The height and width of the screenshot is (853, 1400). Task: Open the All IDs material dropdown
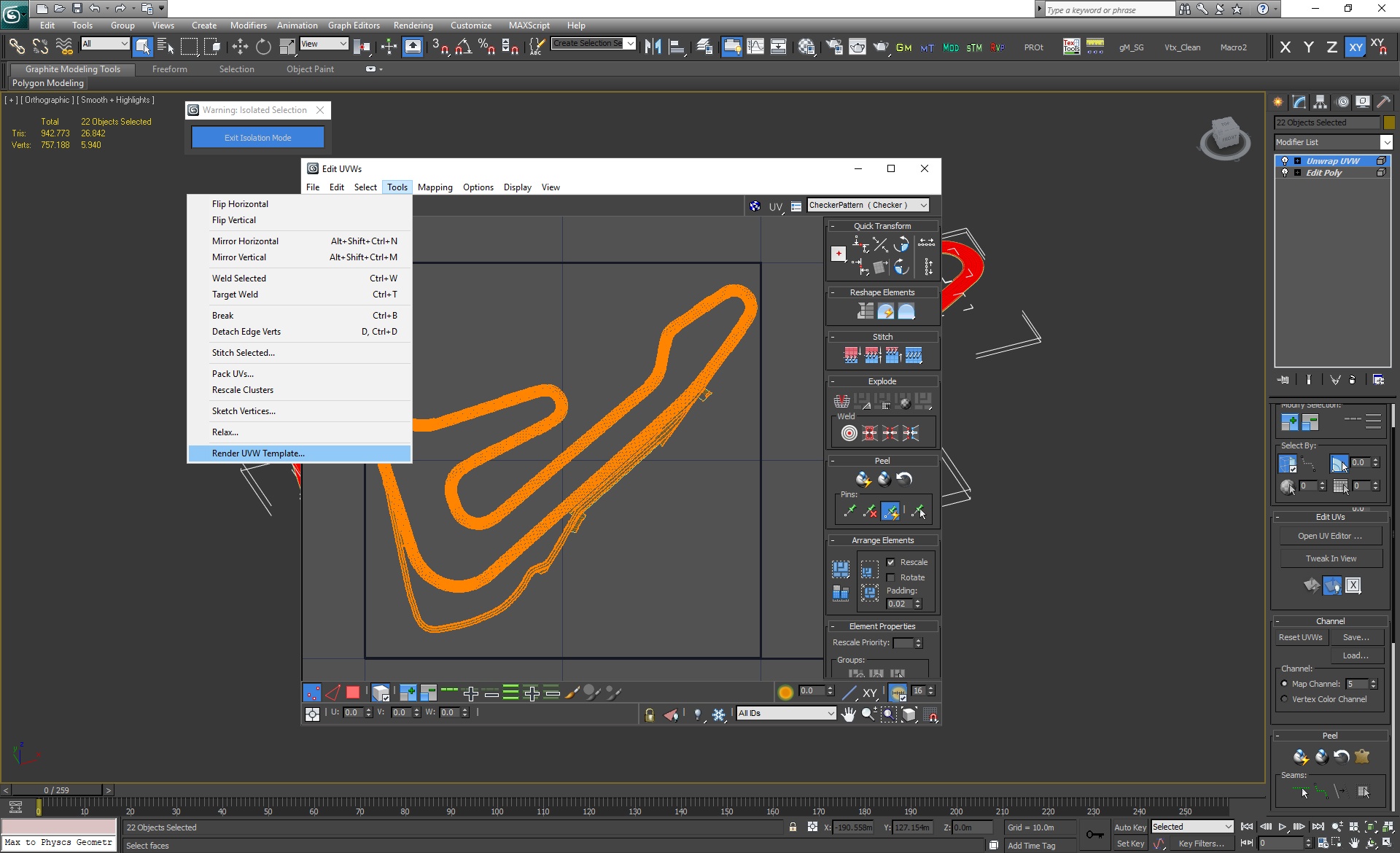tap(786, 714)
